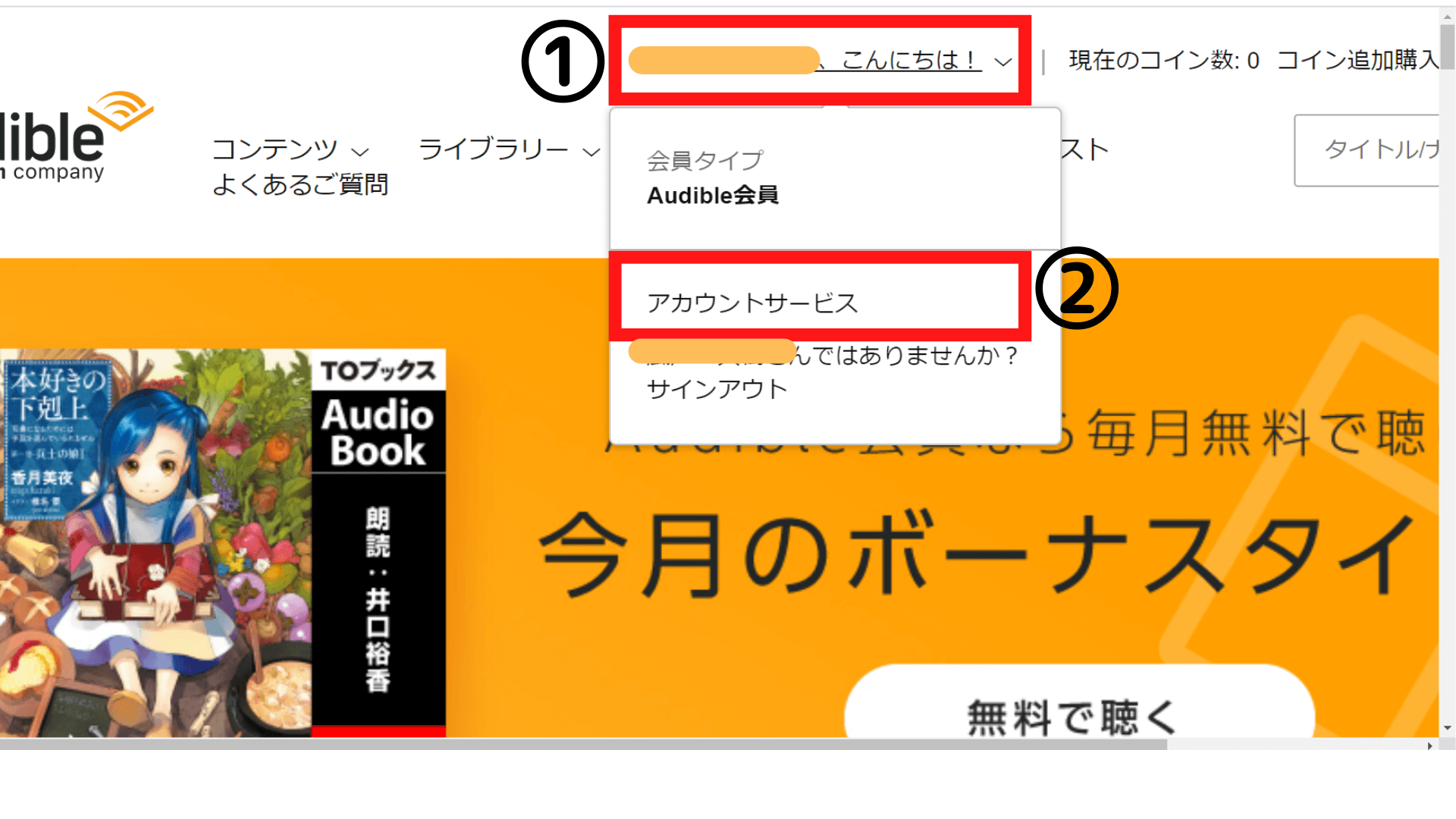Open the 本好きの下剋上 audiobook cover
This screenshot has width=1456, height=819.
point(155,542)
